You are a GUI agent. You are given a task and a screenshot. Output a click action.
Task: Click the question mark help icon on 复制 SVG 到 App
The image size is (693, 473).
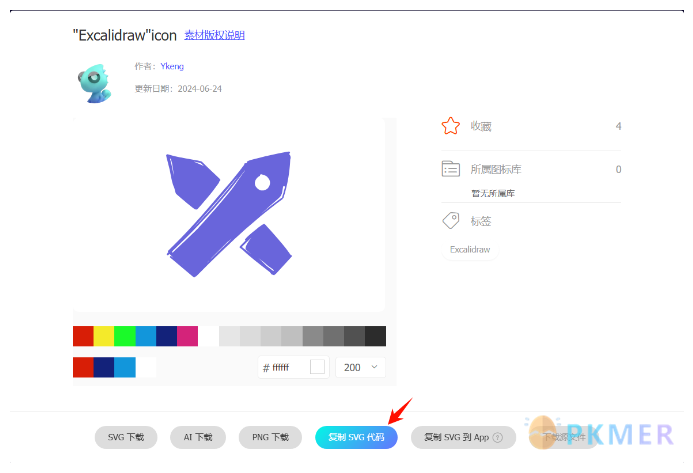pos(498,438)
